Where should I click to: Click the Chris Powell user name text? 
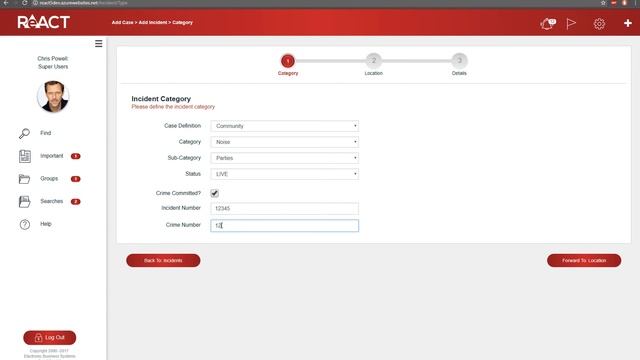coord(53,59)
